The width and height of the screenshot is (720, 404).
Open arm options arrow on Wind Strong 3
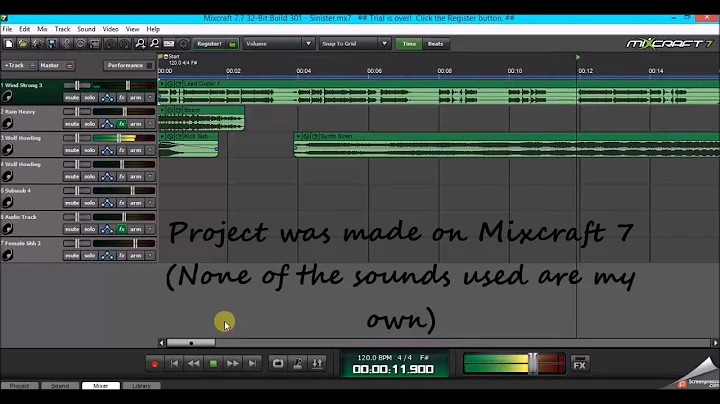(150, 97)
